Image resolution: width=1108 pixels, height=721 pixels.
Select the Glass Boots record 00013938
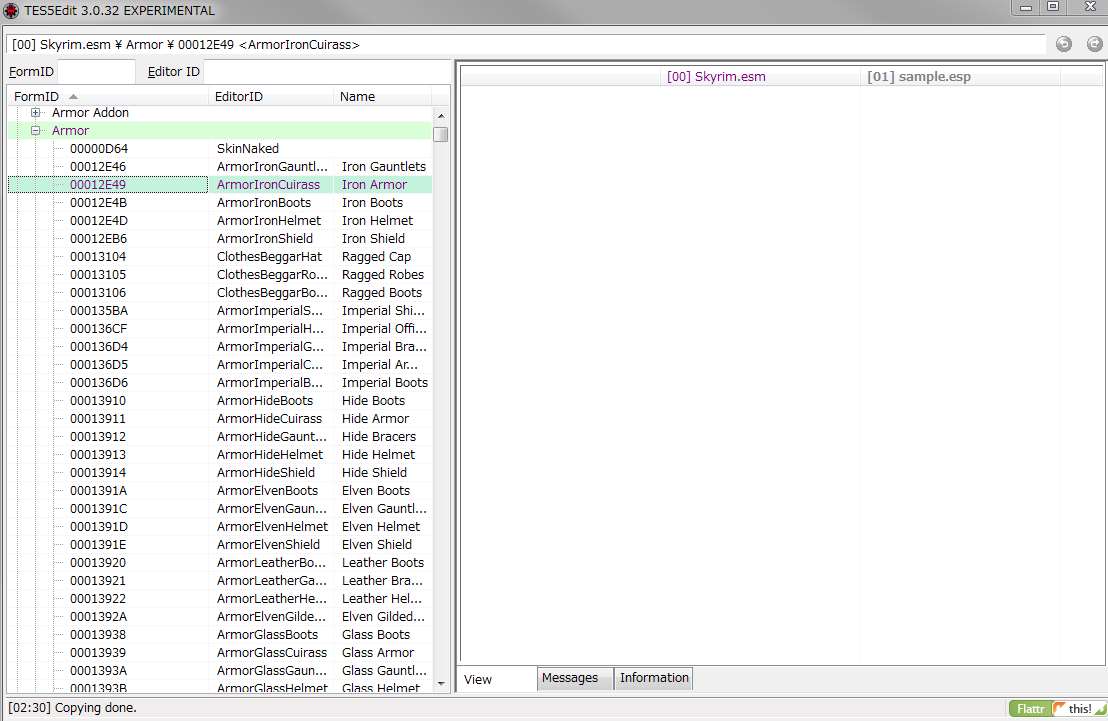click(220, 635)
